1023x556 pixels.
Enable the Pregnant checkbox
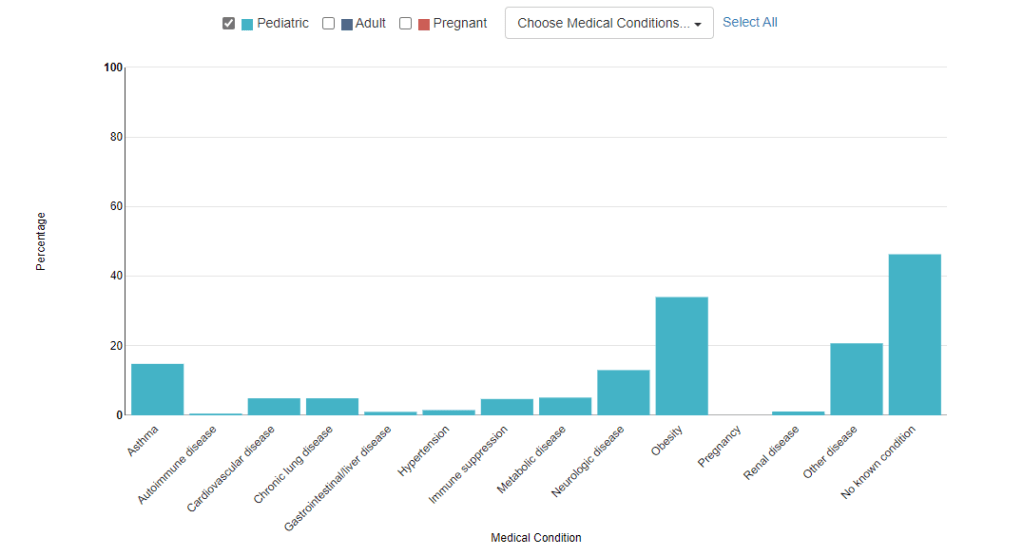405,24
